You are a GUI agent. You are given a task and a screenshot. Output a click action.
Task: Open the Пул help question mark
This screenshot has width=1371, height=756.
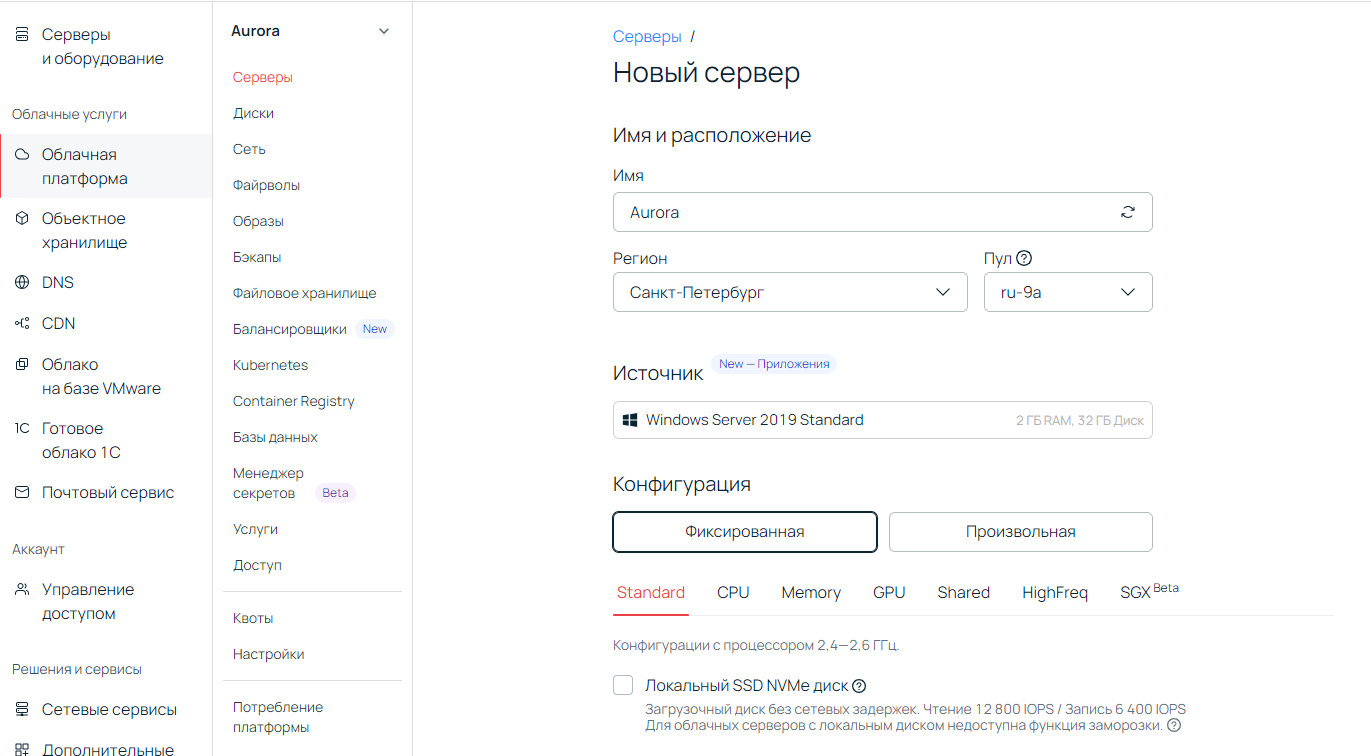(x=1023, y=258)
